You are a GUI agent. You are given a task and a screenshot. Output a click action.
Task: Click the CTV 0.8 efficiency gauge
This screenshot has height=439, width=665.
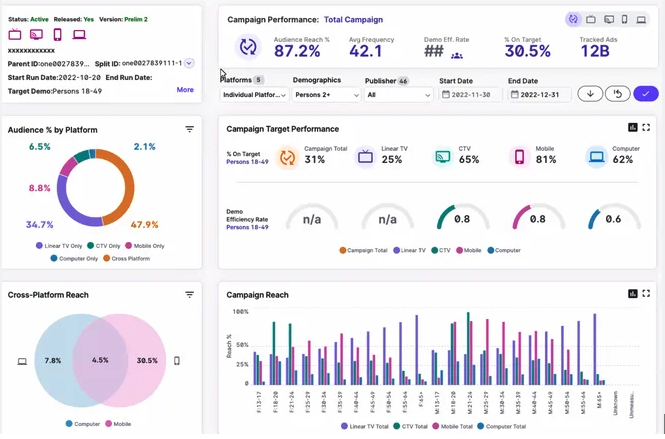coord(462,217)
